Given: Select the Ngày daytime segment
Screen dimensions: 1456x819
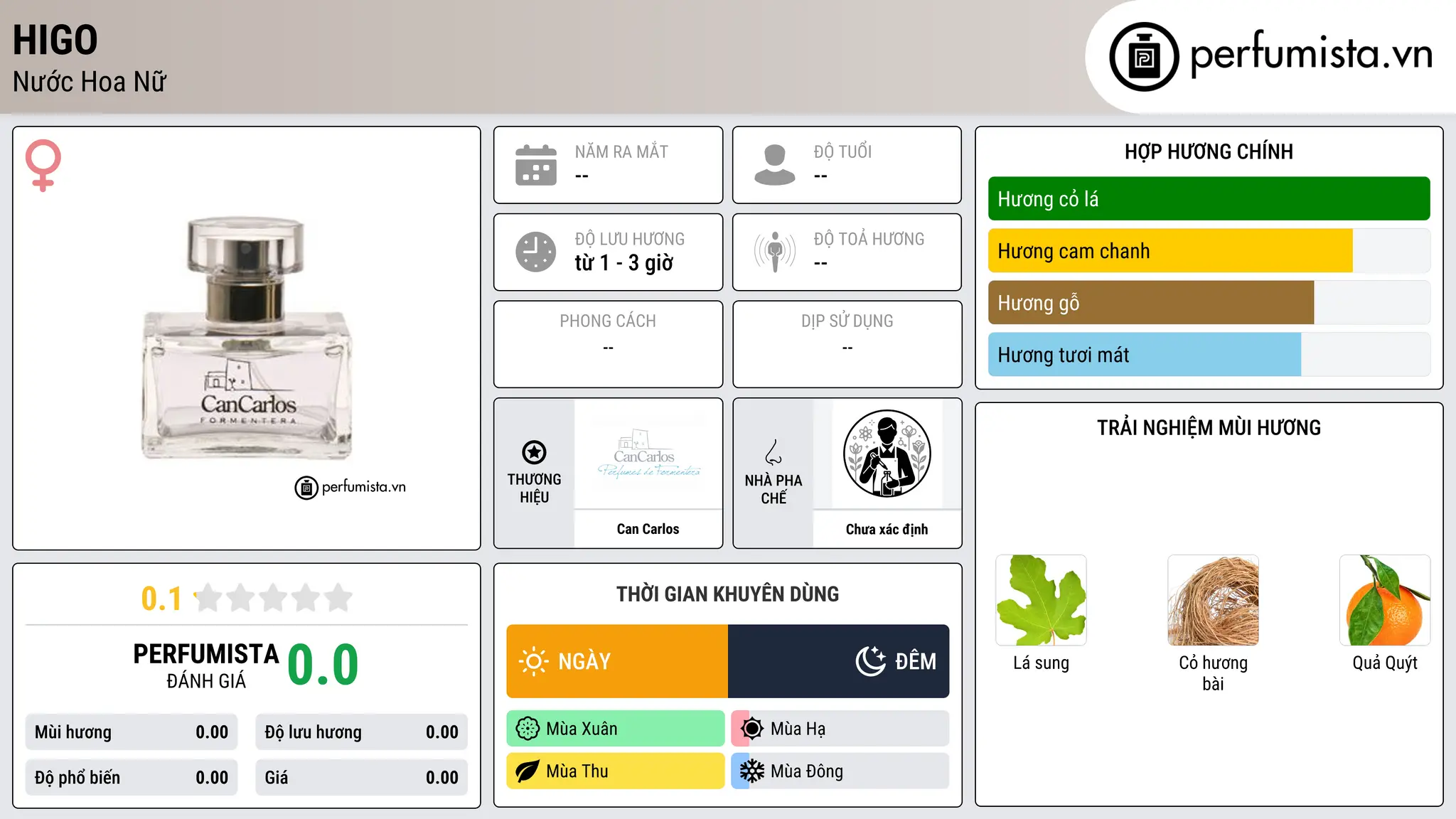Looking at the screenshot, I should click(x=617, y=661).
